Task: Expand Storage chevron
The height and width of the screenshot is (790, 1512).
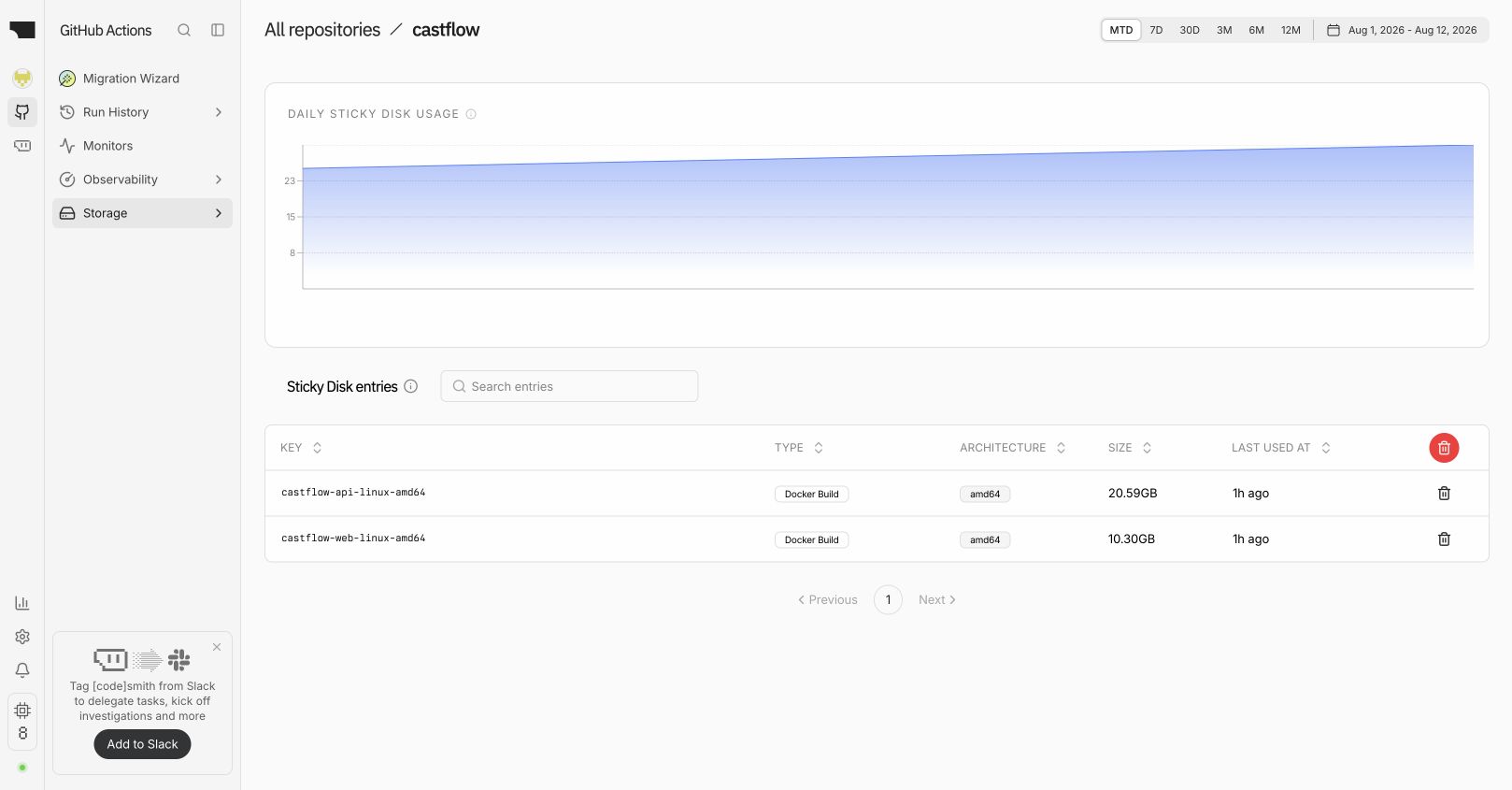Action: pos(219,213)
